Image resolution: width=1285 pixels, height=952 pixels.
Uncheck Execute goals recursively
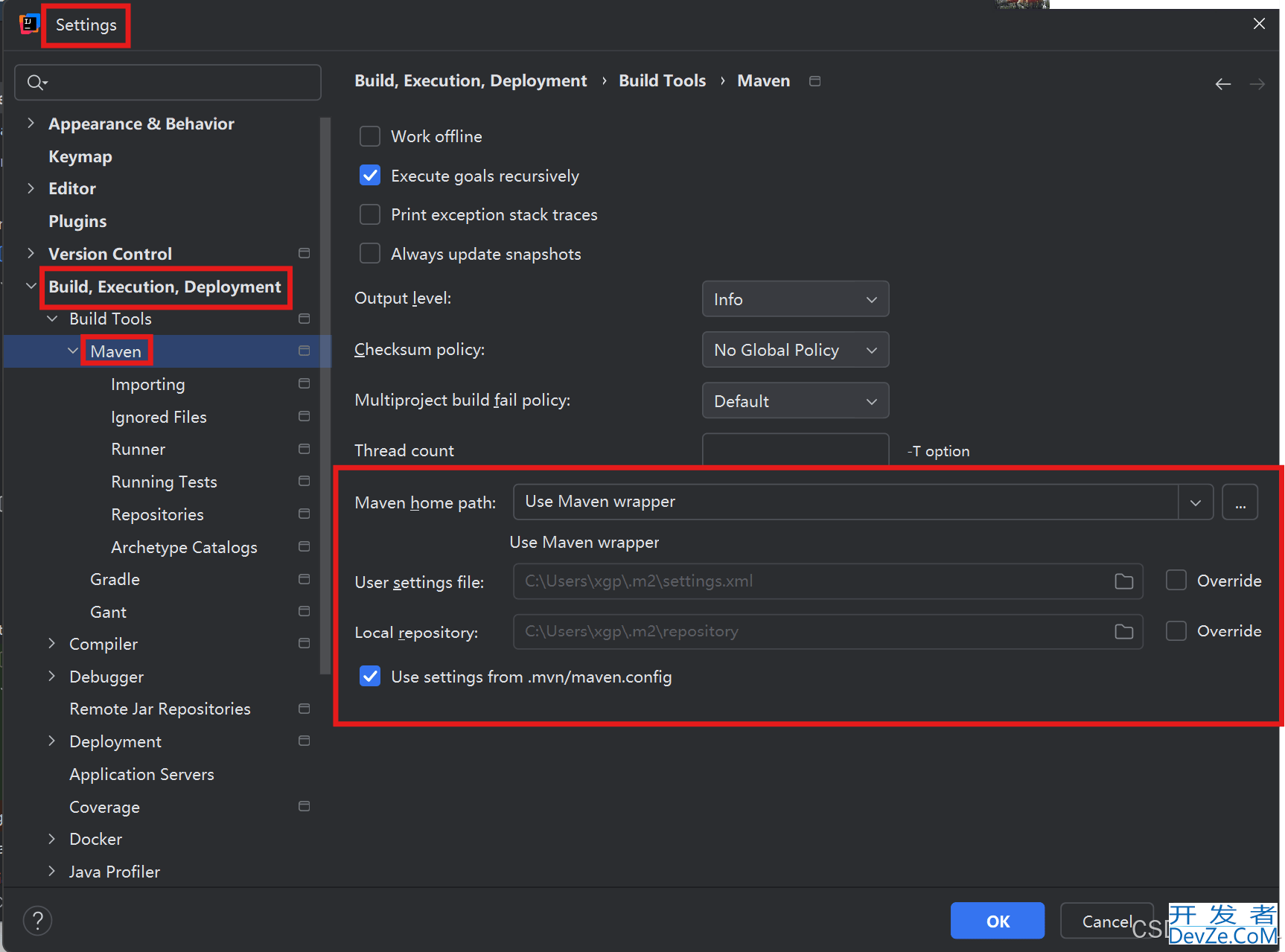370,176
